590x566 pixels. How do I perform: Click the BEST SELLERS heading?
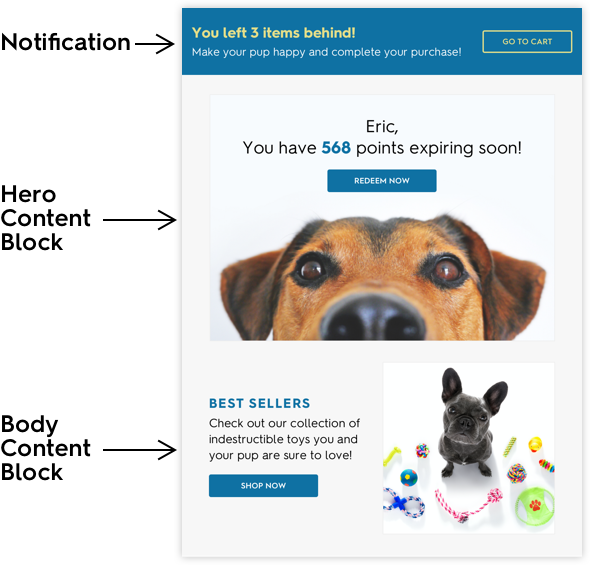[260, 403]
